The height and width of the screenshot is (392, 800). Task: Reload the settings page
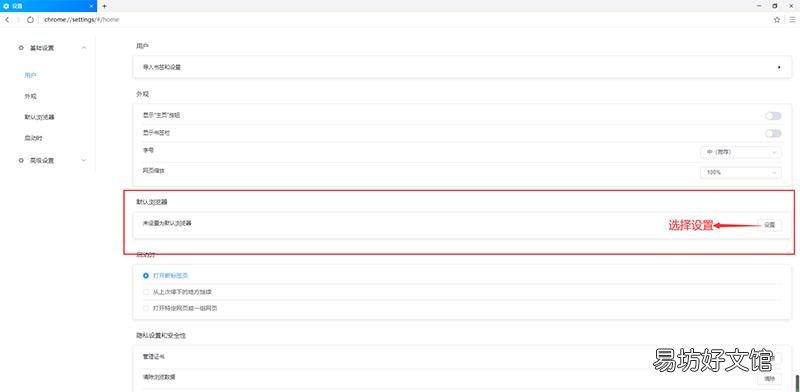[x=30, y=19]
